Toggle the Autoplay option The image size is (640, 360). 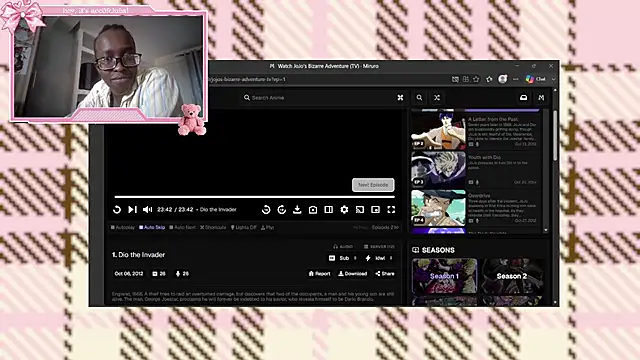(x=122, y=228)
